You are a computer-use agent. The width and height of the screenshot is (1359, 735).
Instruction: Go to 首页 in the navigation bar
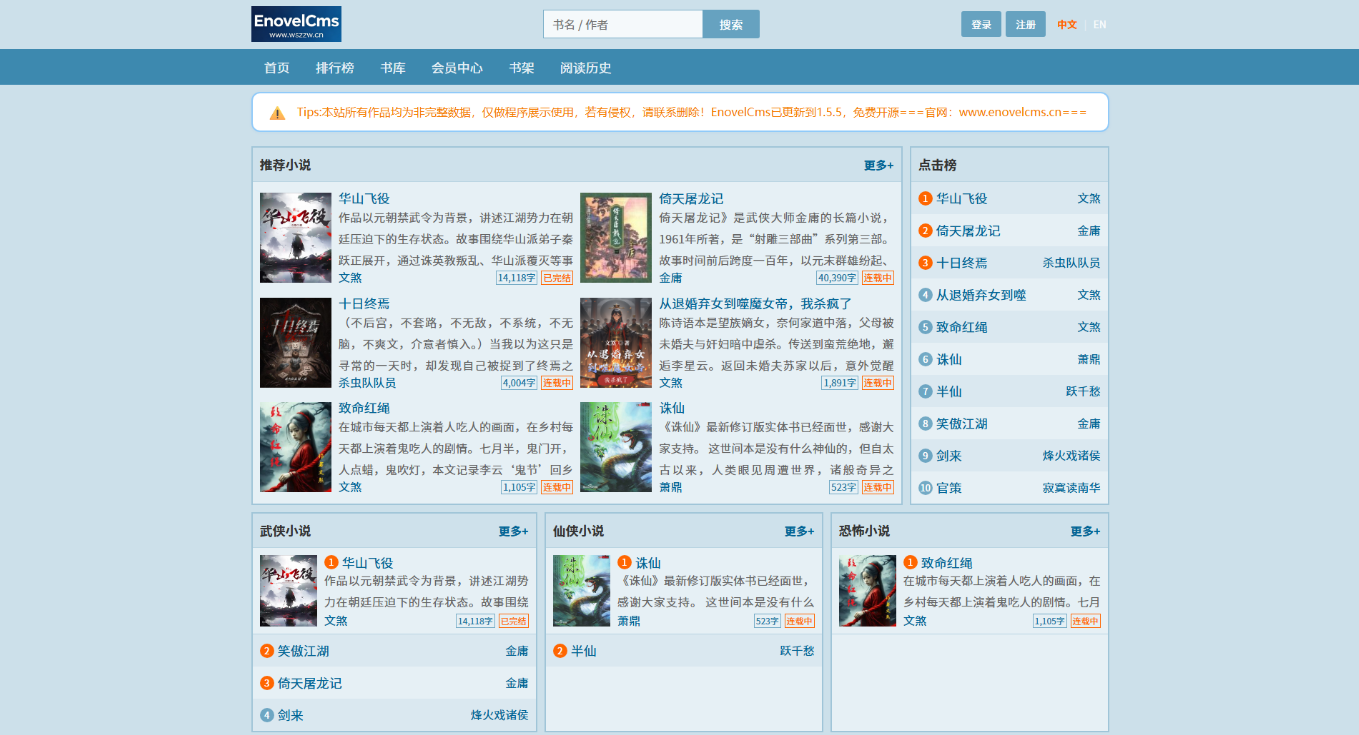(x=277, y=68)
